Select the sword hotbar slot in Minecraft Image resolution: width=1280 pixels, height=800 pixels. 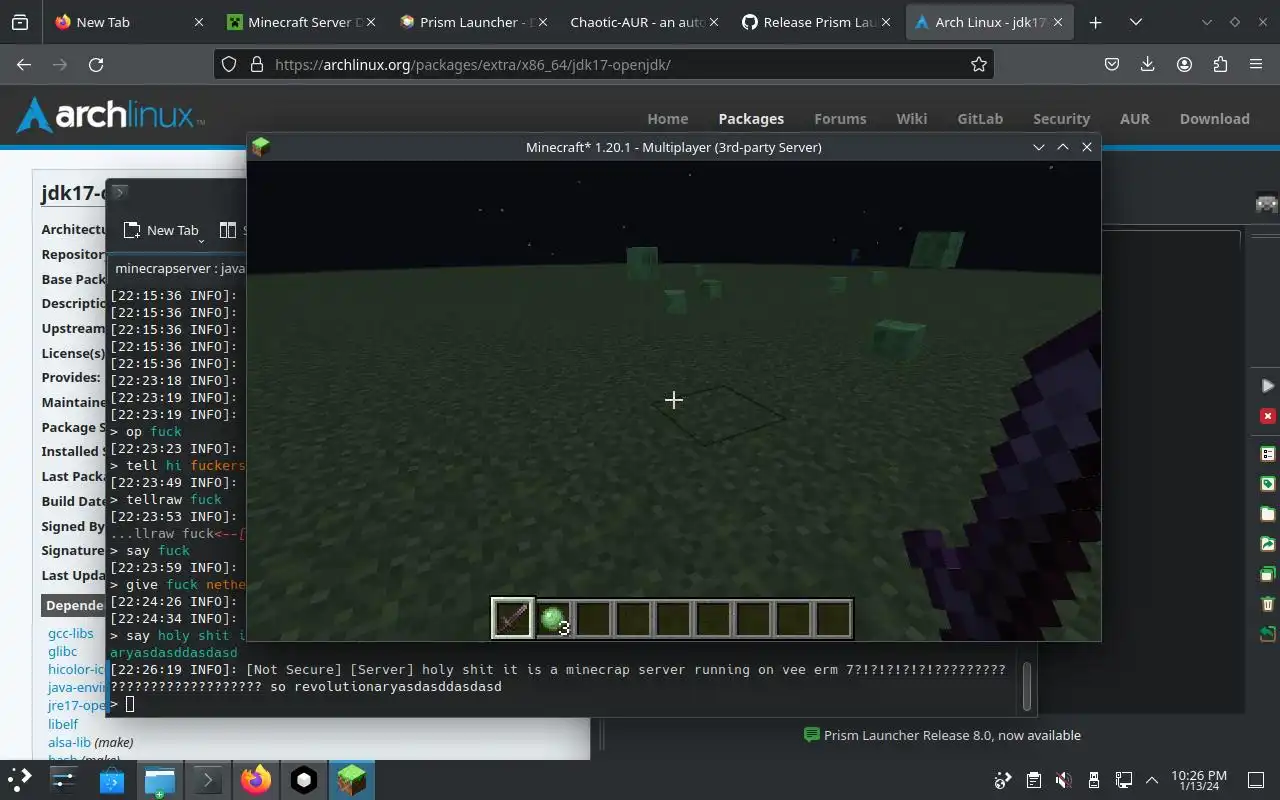coord(512,618)
